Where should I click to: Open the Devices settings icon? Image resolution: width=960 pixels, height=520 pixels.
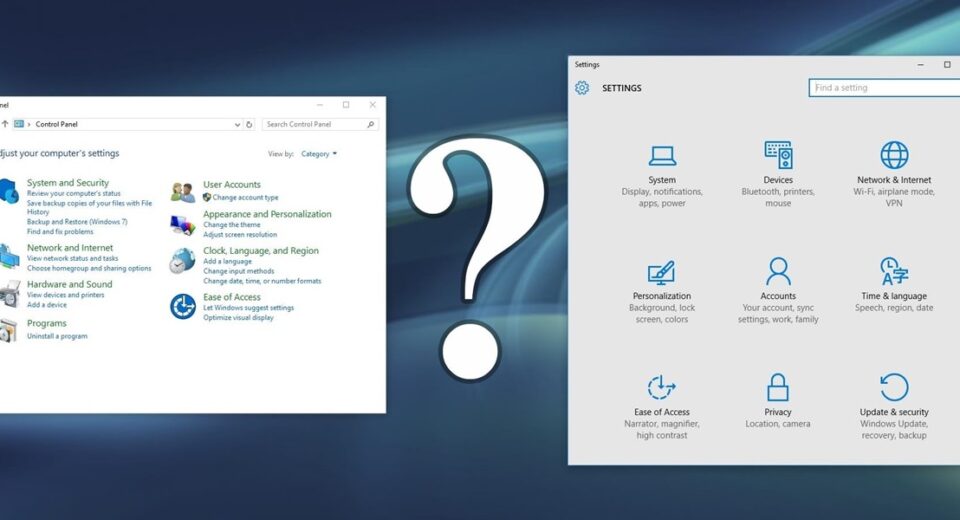pos(778,155)
